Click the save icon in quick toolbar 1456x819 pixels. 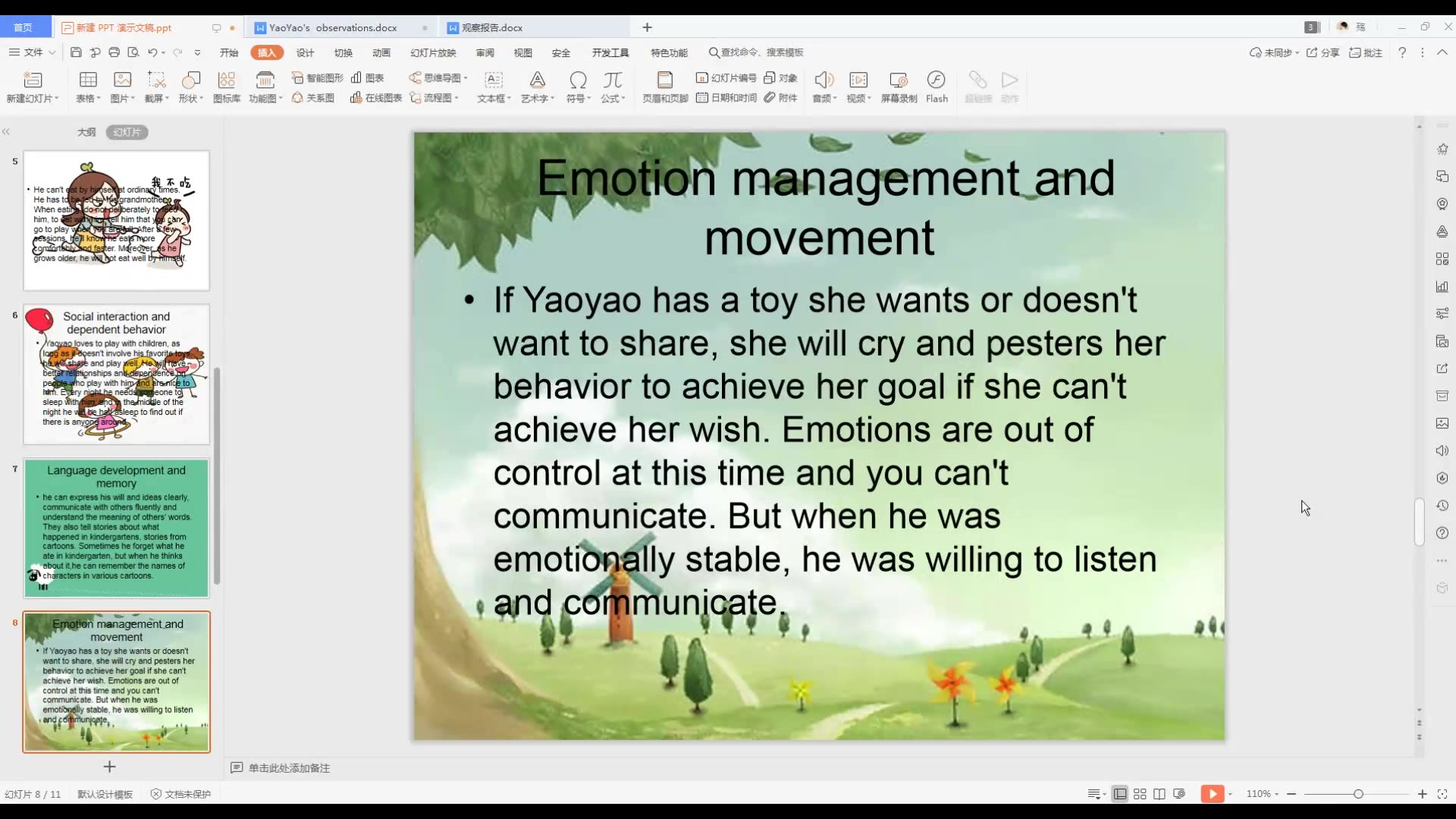(76, 52)
